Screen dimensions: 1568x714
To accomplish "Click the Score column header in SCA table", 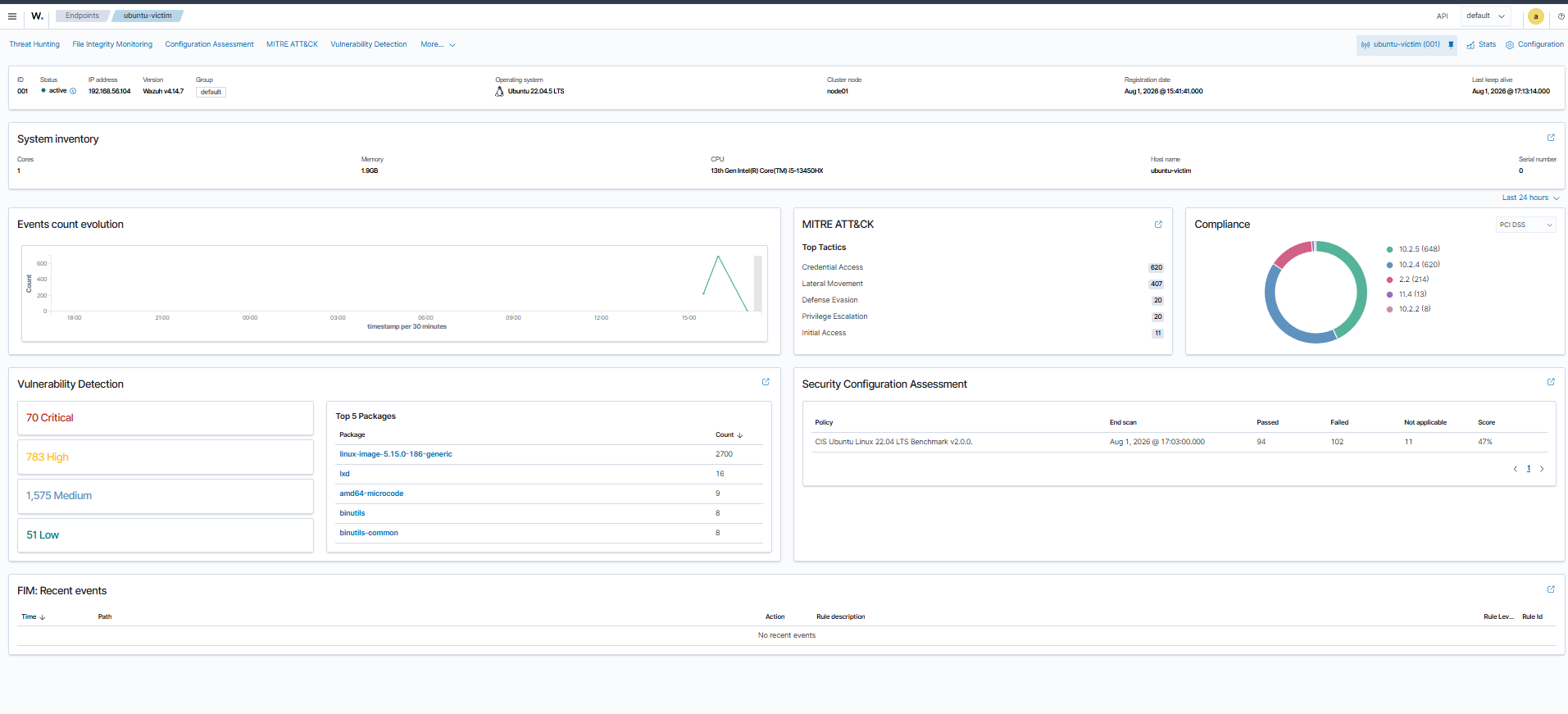I will click(x=1486, y=423).
